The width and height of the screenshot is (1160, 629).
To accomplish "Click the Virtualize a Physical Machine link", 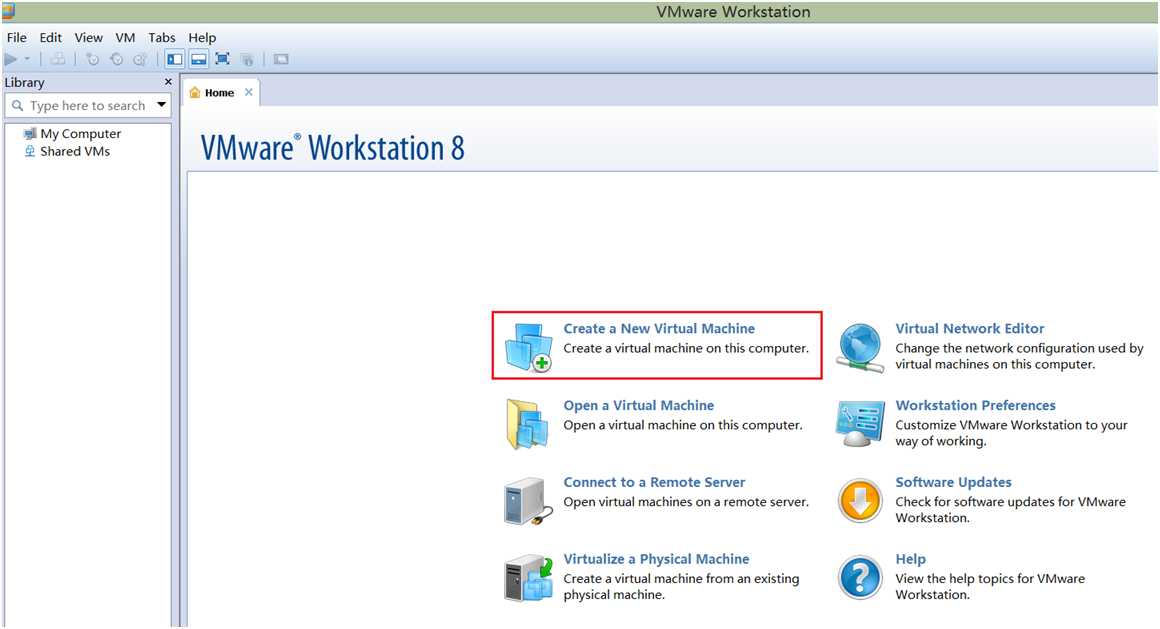I will pos(656,559).
